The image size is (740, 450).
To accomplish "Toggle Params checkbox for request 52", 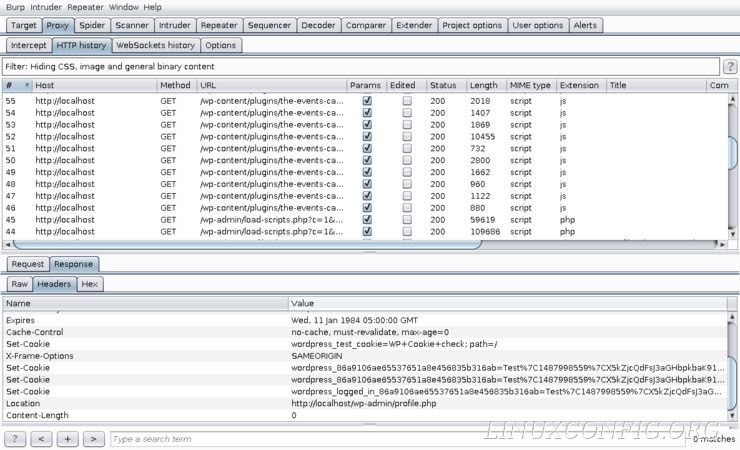I will [x=367, y=136].
